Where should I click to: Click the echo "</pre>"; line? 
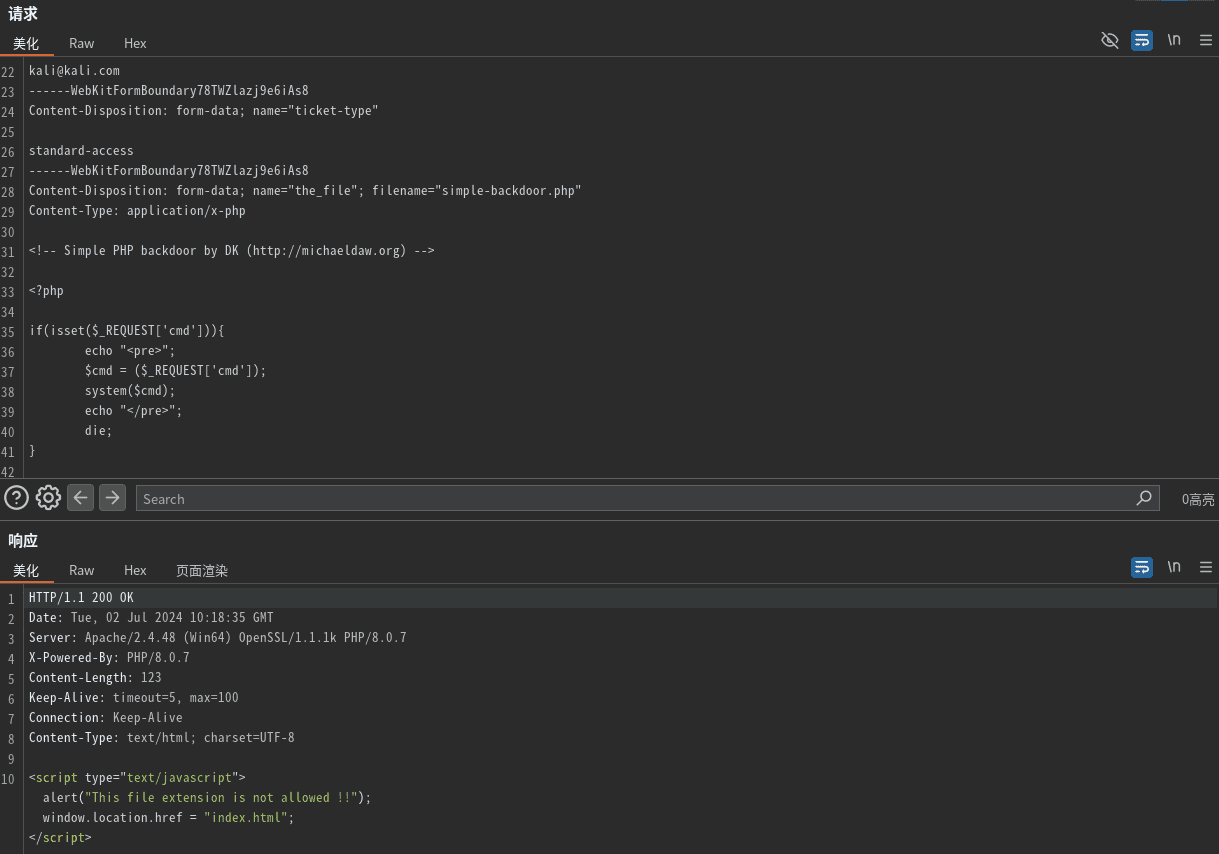tap(134, 411)
